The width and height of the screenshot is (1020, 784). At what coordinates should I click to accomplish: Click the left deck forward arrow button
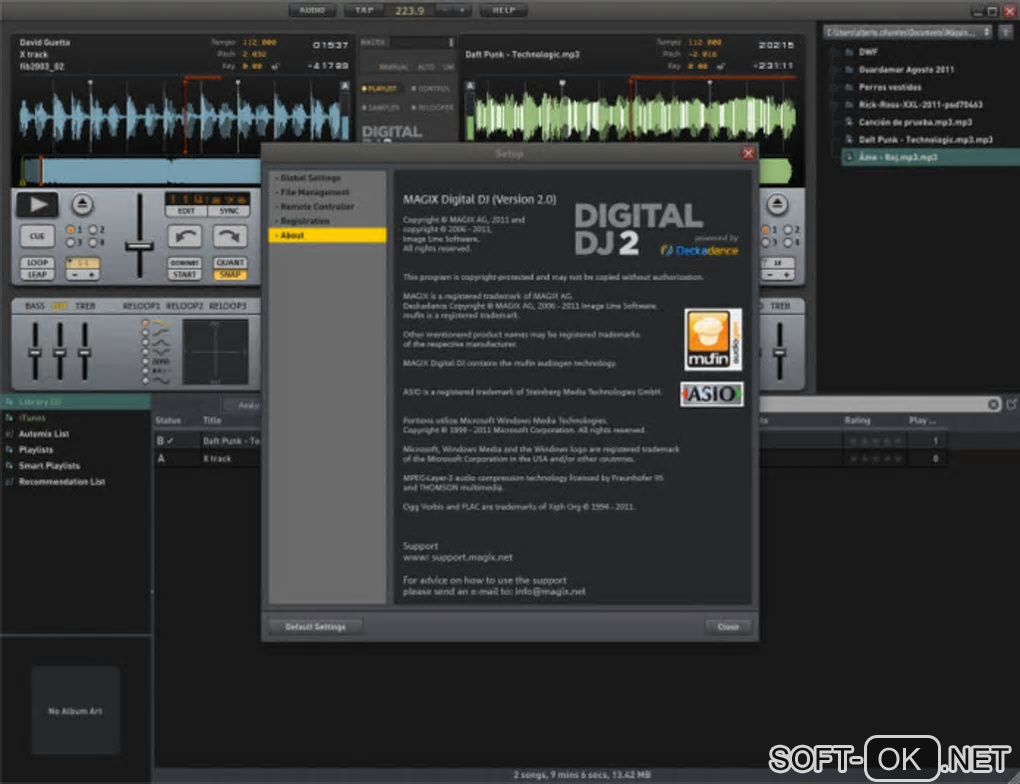[230, 236]
